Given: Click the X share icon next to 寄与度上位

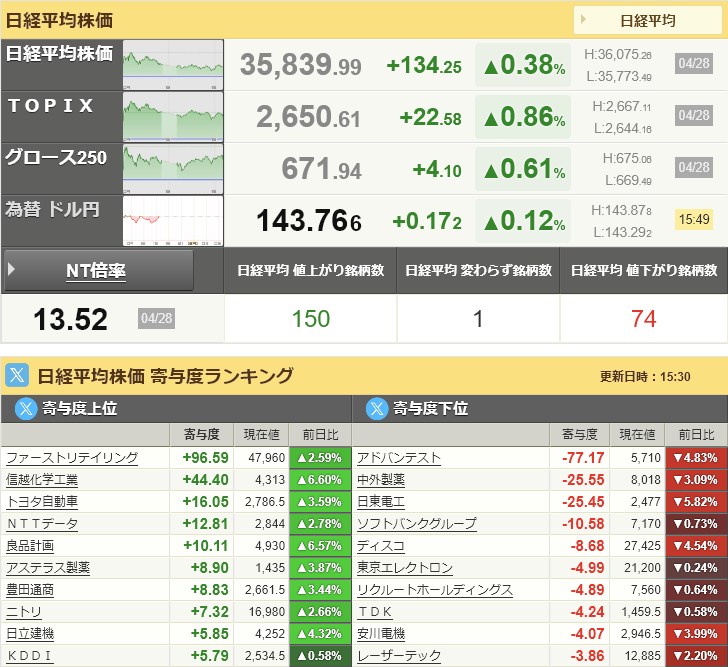Looking at the screenshot, I should click(x=26, y=408).
